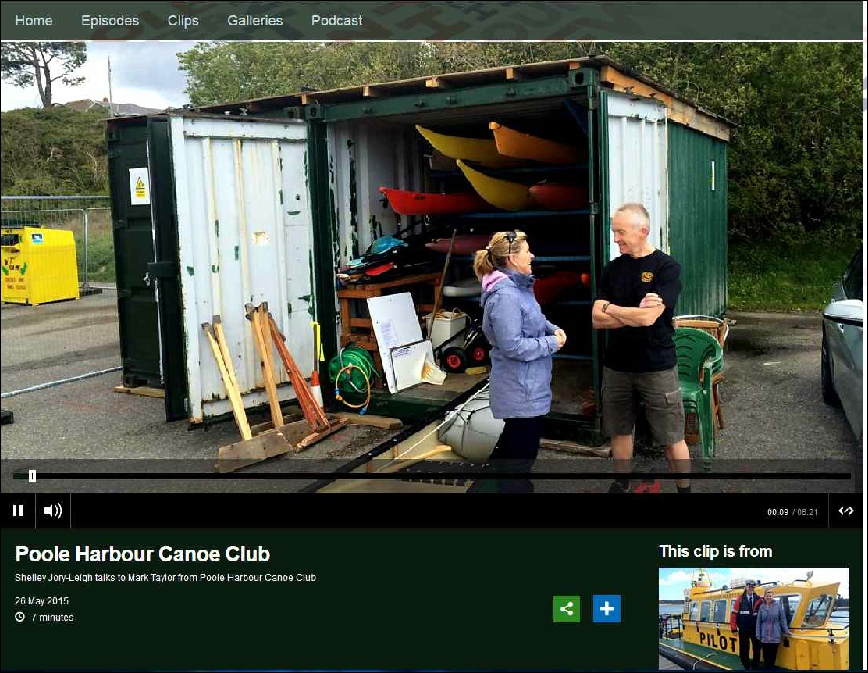
Task: Switch to the Clips tab
Action: click(x=183, y=20)
